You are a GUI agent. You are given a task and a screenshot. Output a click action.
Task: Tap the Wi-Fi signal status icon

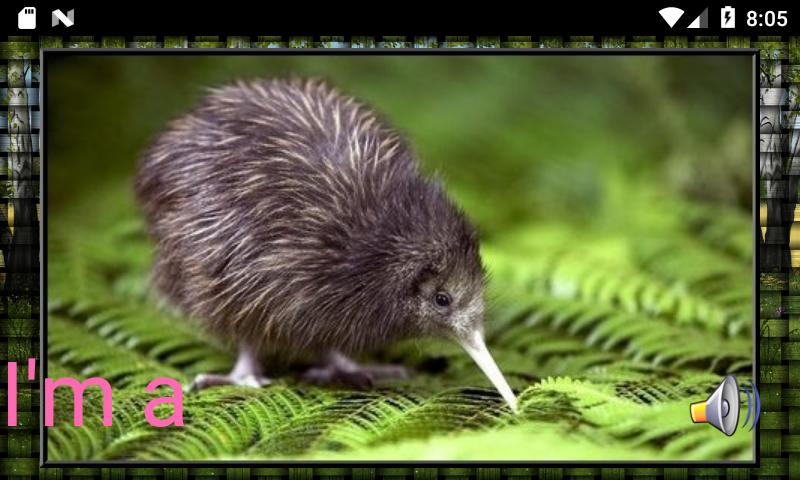[x=671, y=18]
